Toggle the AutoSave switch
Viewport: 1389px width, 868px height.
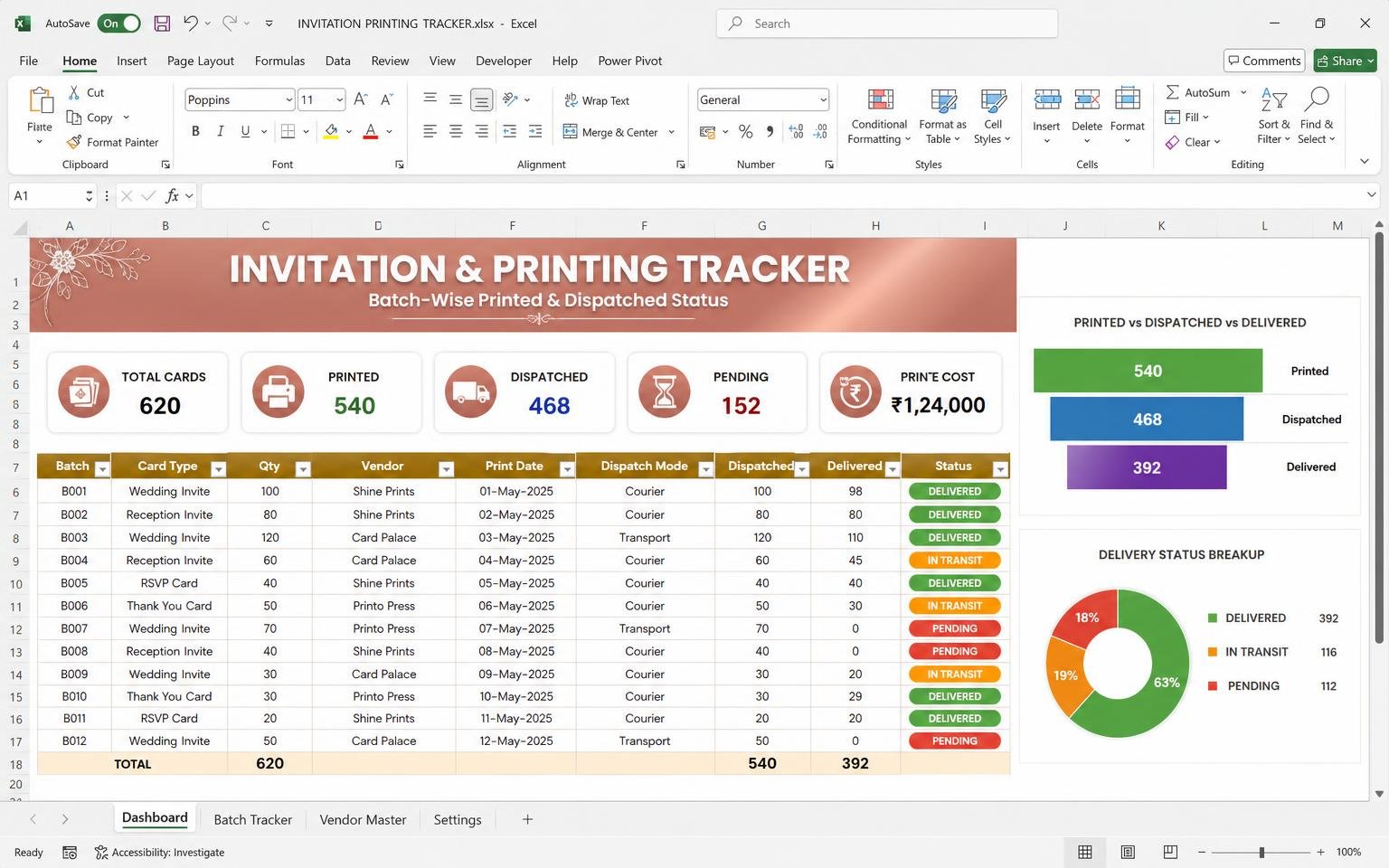click(x=119, y=24)
